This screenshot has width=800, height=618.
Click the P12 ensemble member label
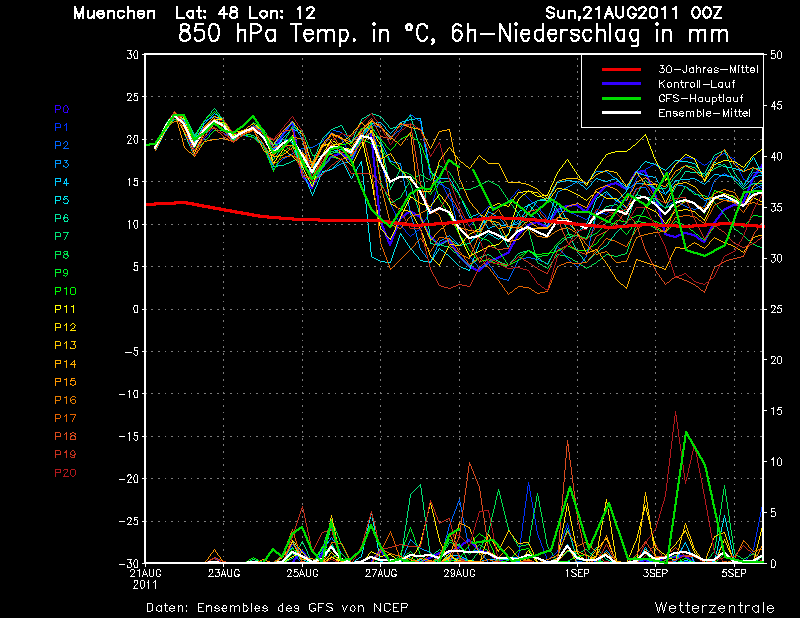65,327
